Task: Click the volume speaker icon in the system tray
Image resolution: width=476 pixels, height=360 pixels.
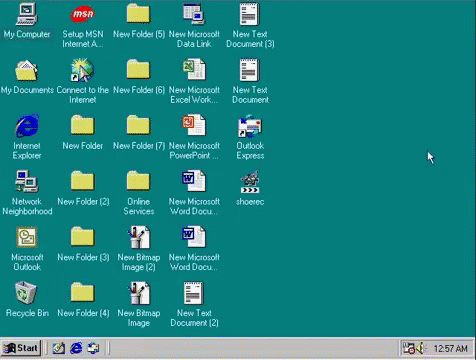Action: click(421, 349)
